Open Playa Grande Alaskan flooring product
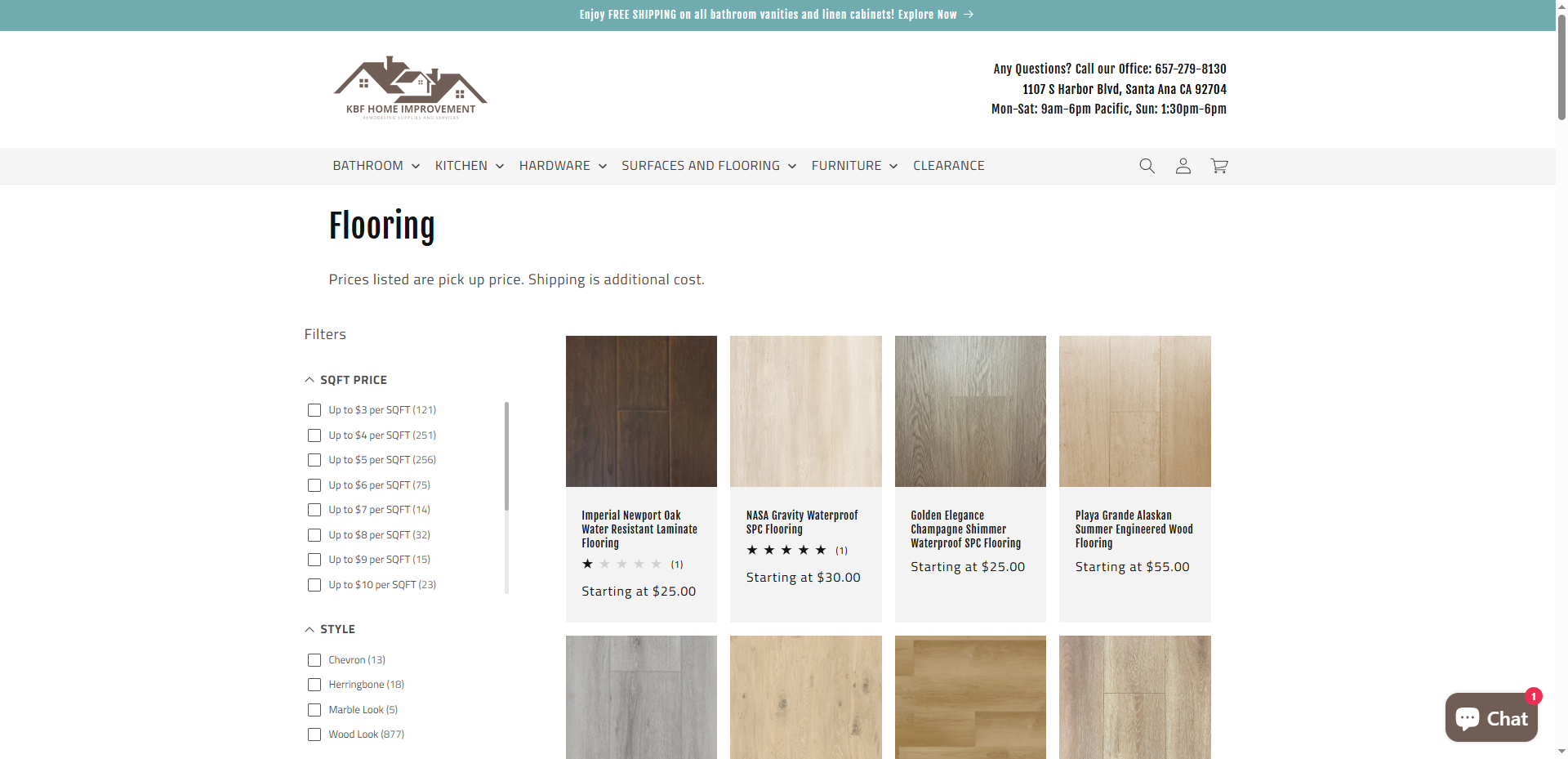1568x759 pixels. (1134, 529)
